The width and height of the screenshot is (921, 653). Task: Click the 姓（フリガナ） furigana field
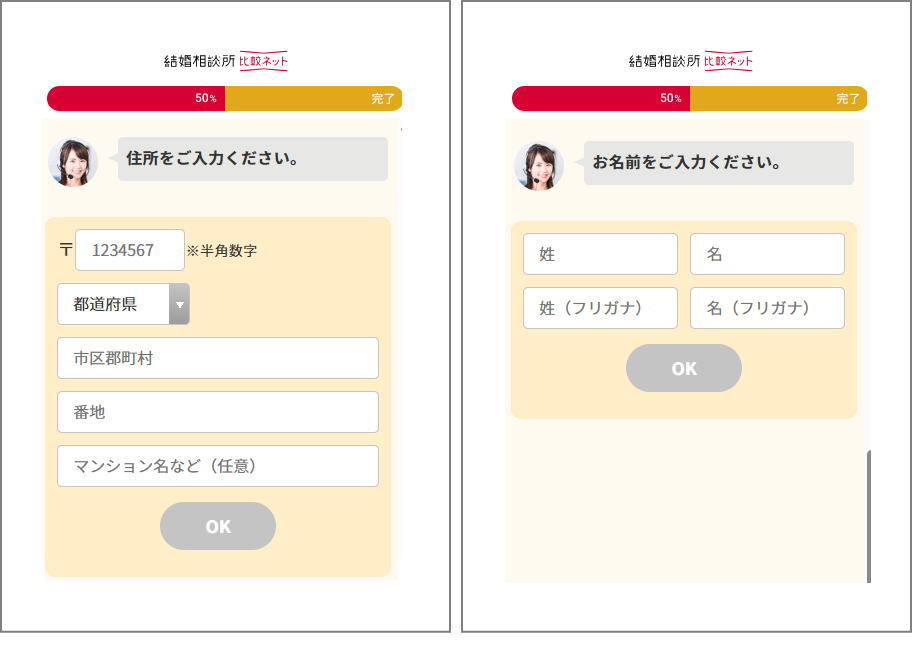coord(600,308)
